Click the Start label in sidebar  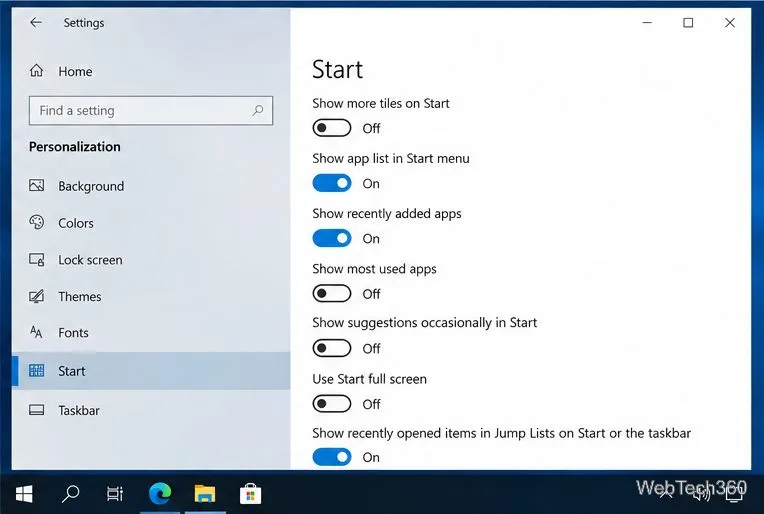(x=72, y=371)
